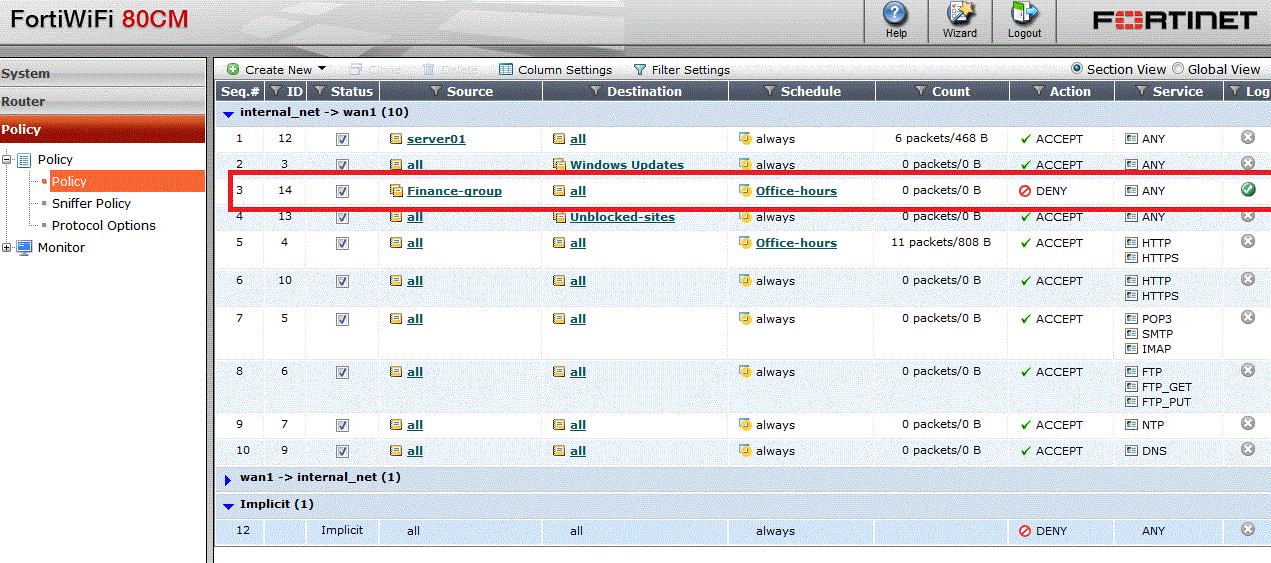
Task: Select the Global View radio button
Action: coord(1178,69)
